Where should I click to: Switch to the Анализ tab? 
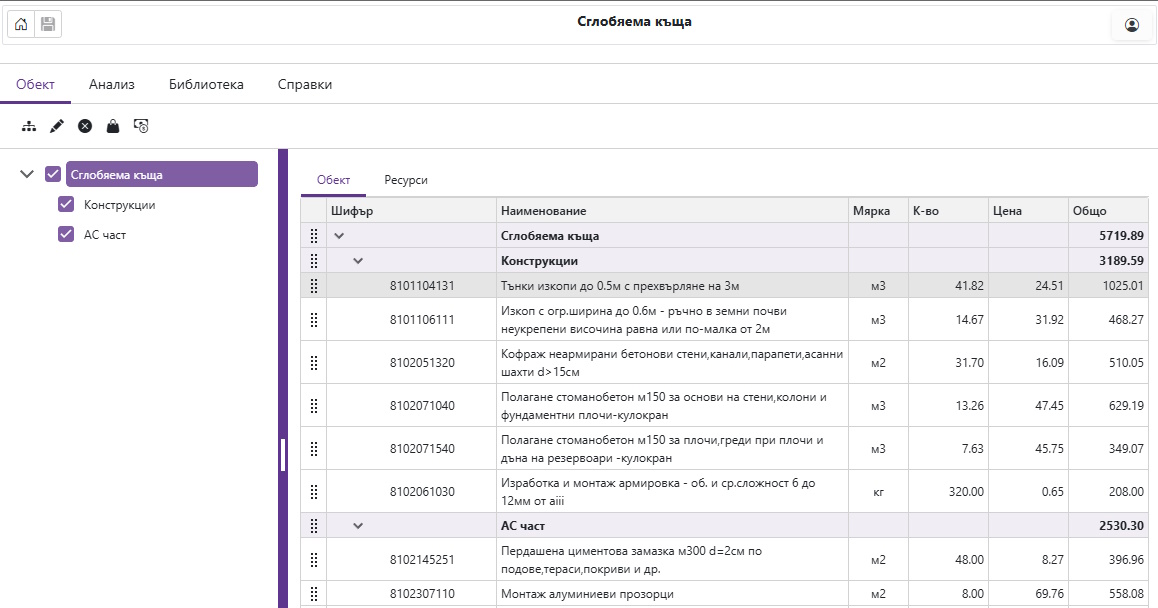point(112,85)
